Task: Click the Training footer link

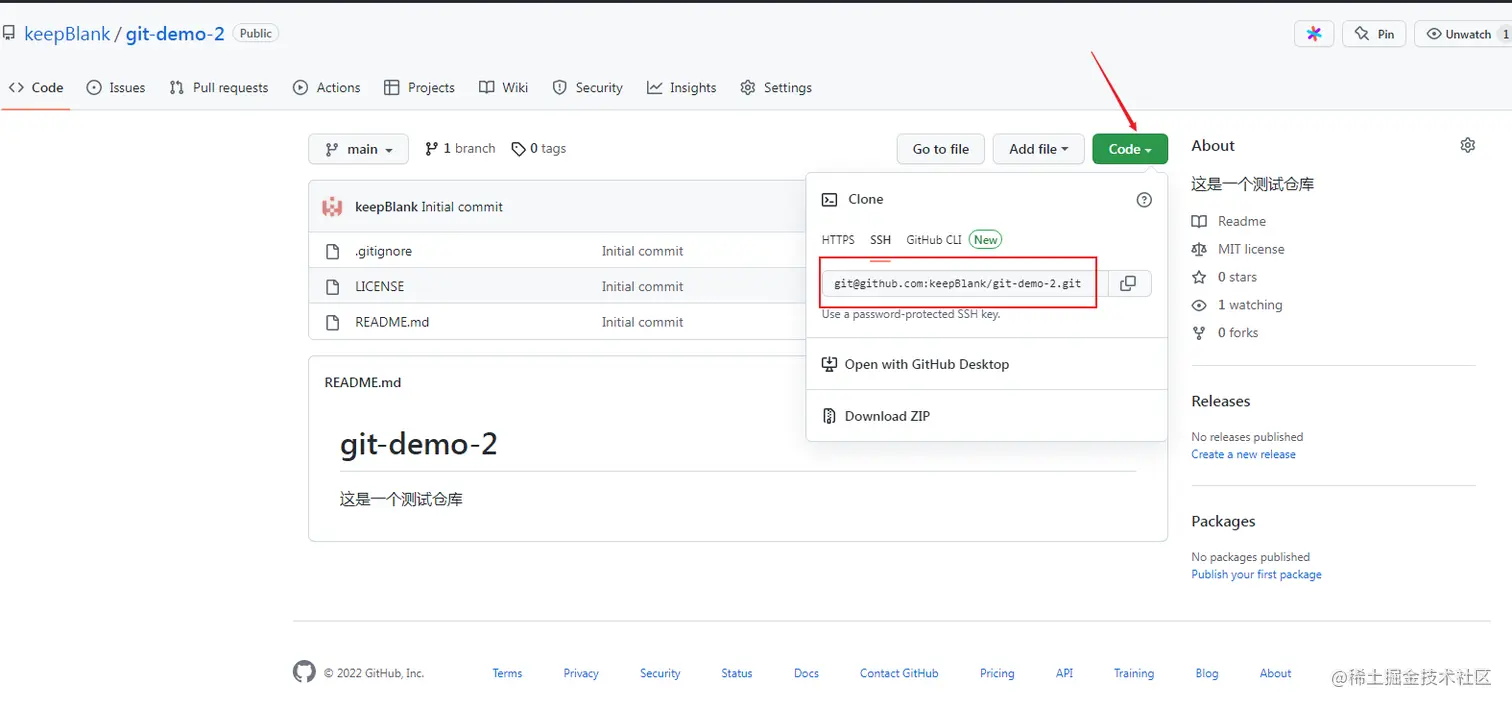Action: (1134, 673)
